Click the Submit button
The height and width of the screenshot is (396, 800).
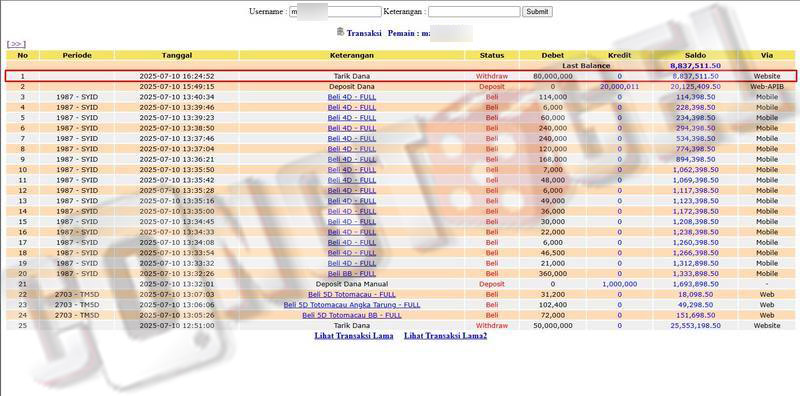[537, 12]
